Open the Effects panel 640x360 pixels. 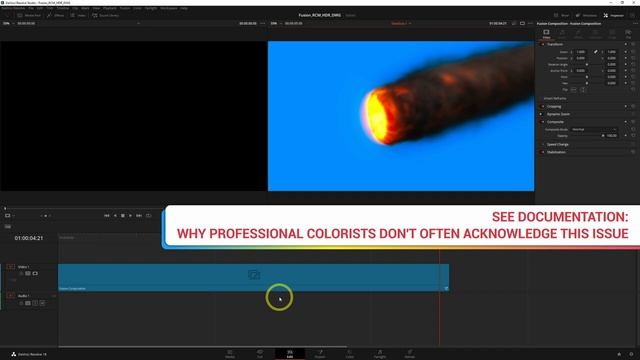pos(56,15)
